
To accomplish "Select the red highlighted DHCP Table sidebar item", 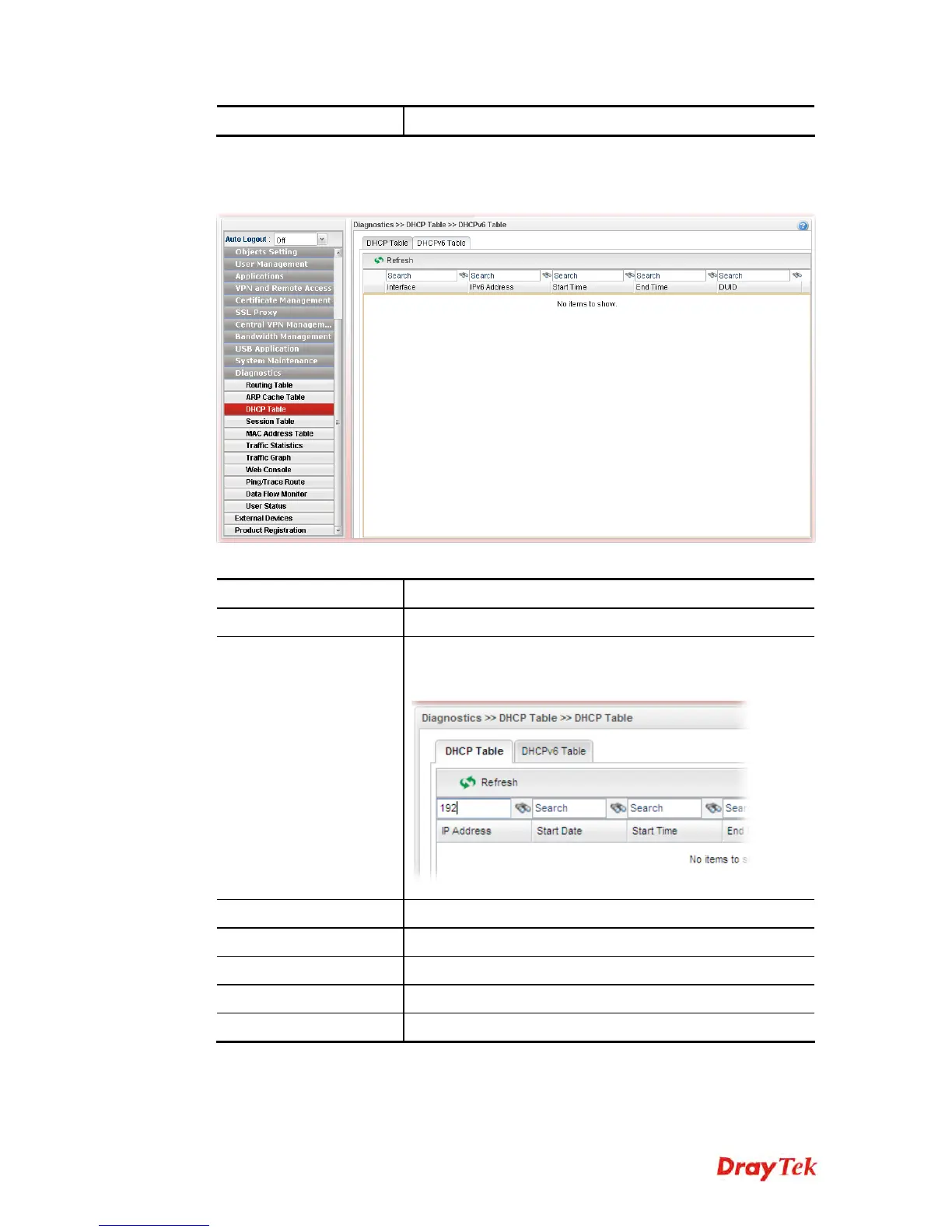I will pyautogui.click(x=278, y=409).
